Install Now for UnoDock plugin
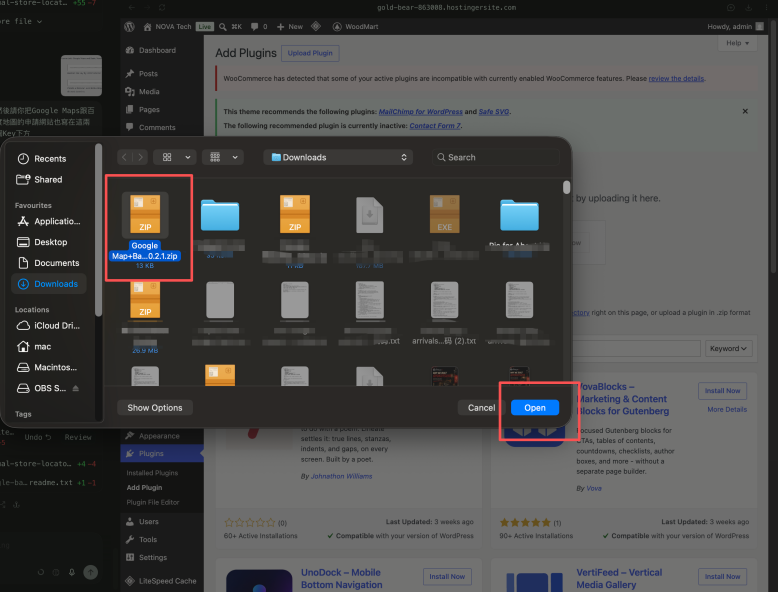Screen dimensions: 778x592 click(x=447, y=577)
